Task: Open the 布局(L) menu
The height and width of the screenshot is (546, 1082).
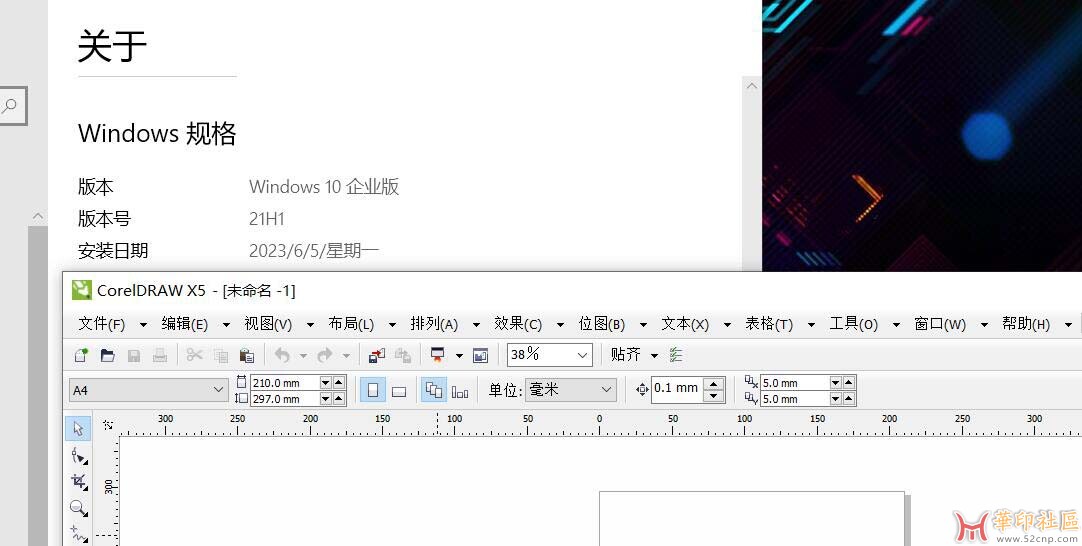Action: (351, 324)
